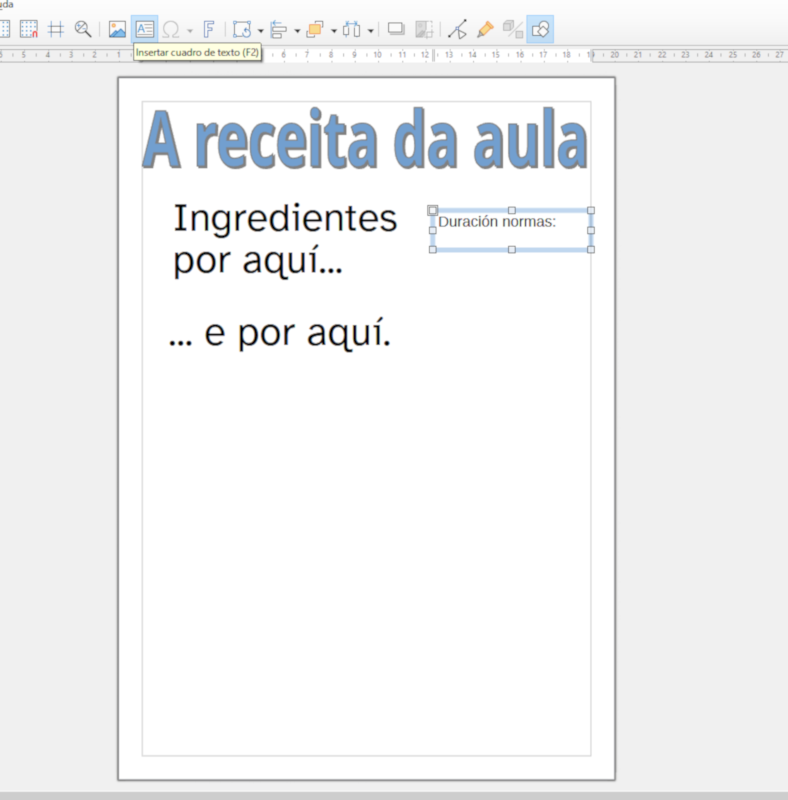Expand the Transformations dropdown arrow
Image resolution: width=788 pixels, height=800 pixels.
coord(260,30)
